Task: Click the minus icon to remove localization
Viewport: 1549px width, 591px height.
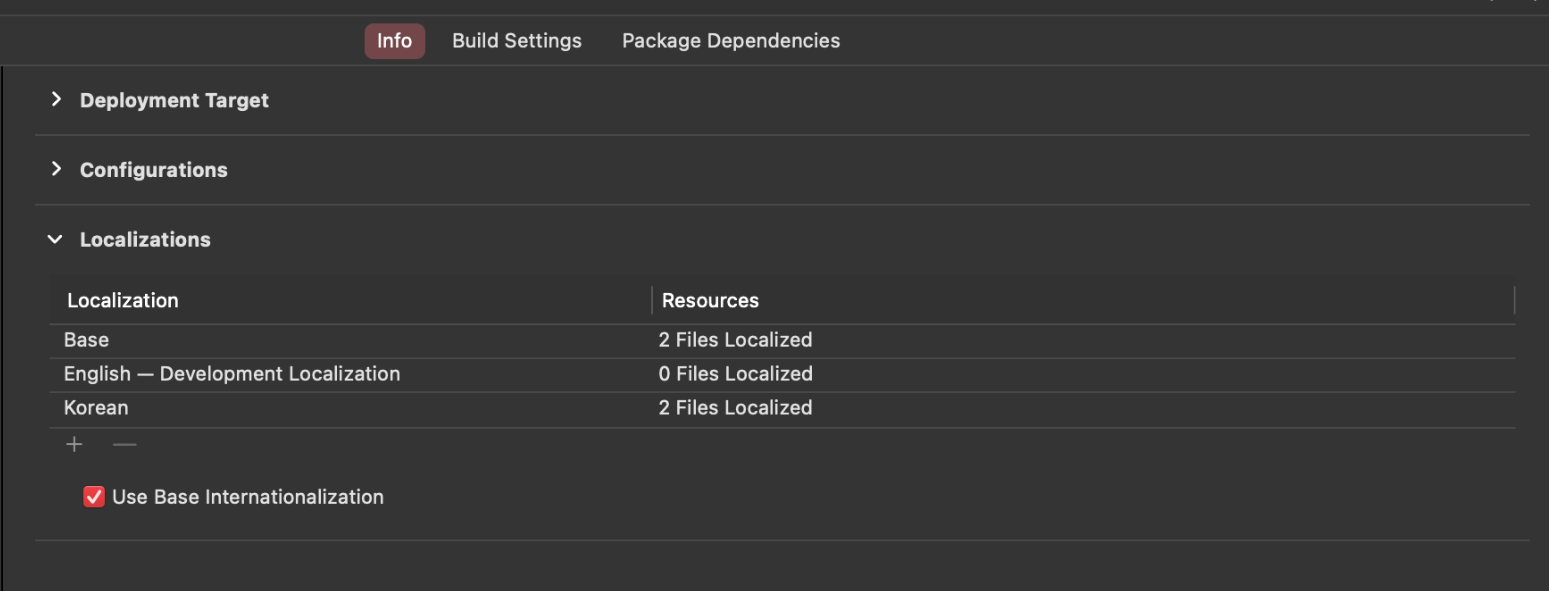Action: [x=125, y=445]
